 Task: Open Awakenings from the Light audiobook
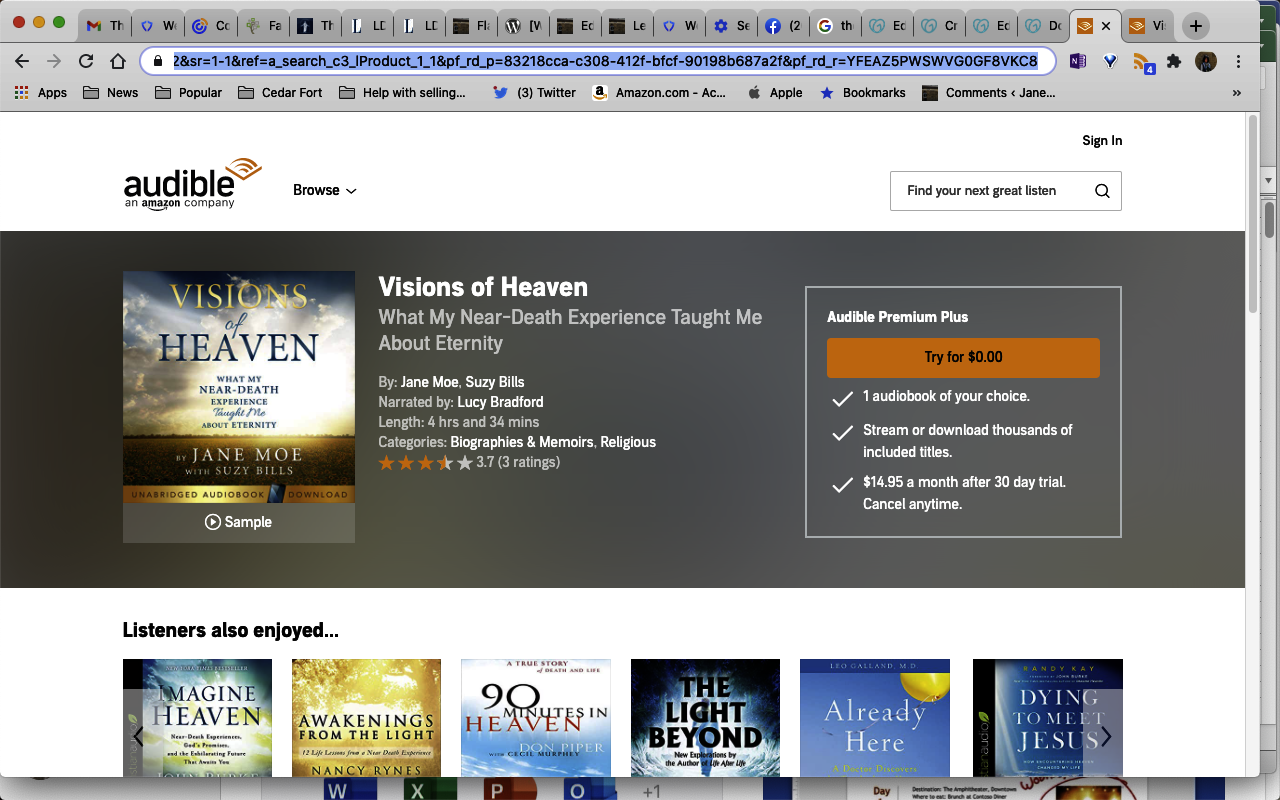click(366, 717)
